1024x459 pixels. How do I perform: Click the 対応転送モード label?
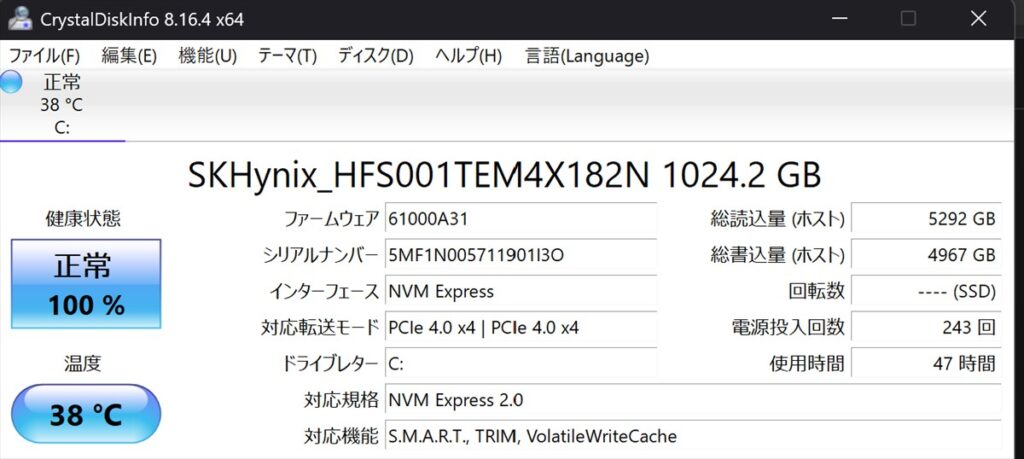point(320,327)
